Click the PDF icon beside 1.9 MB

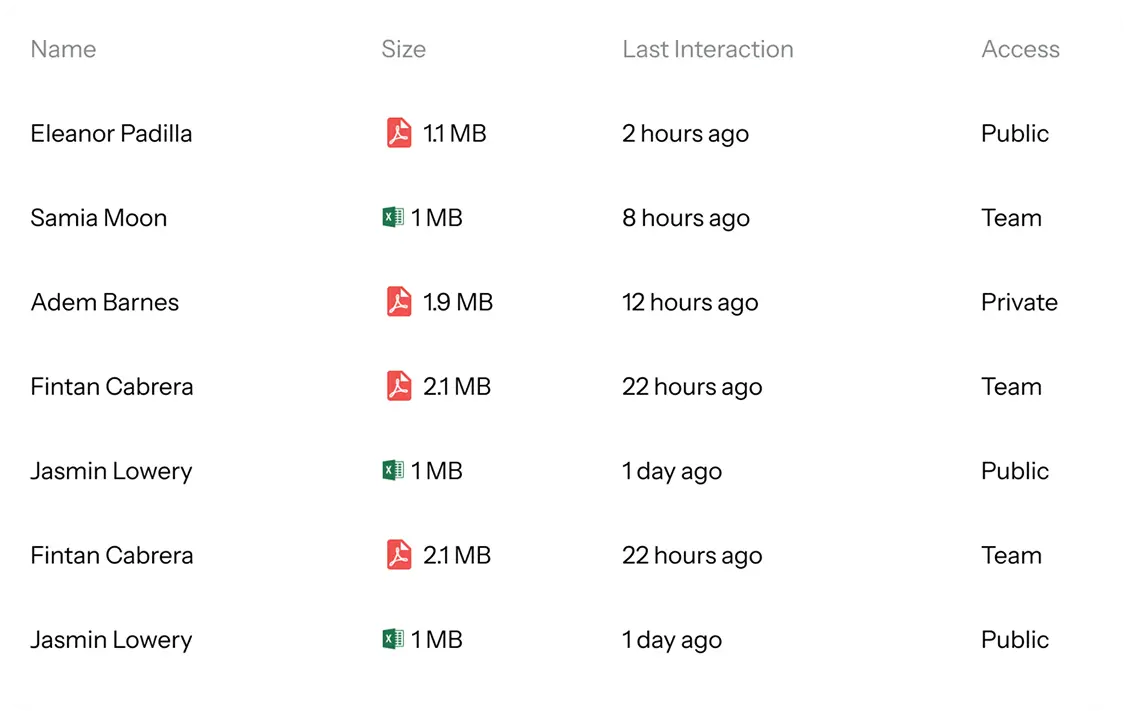point(399,302)
